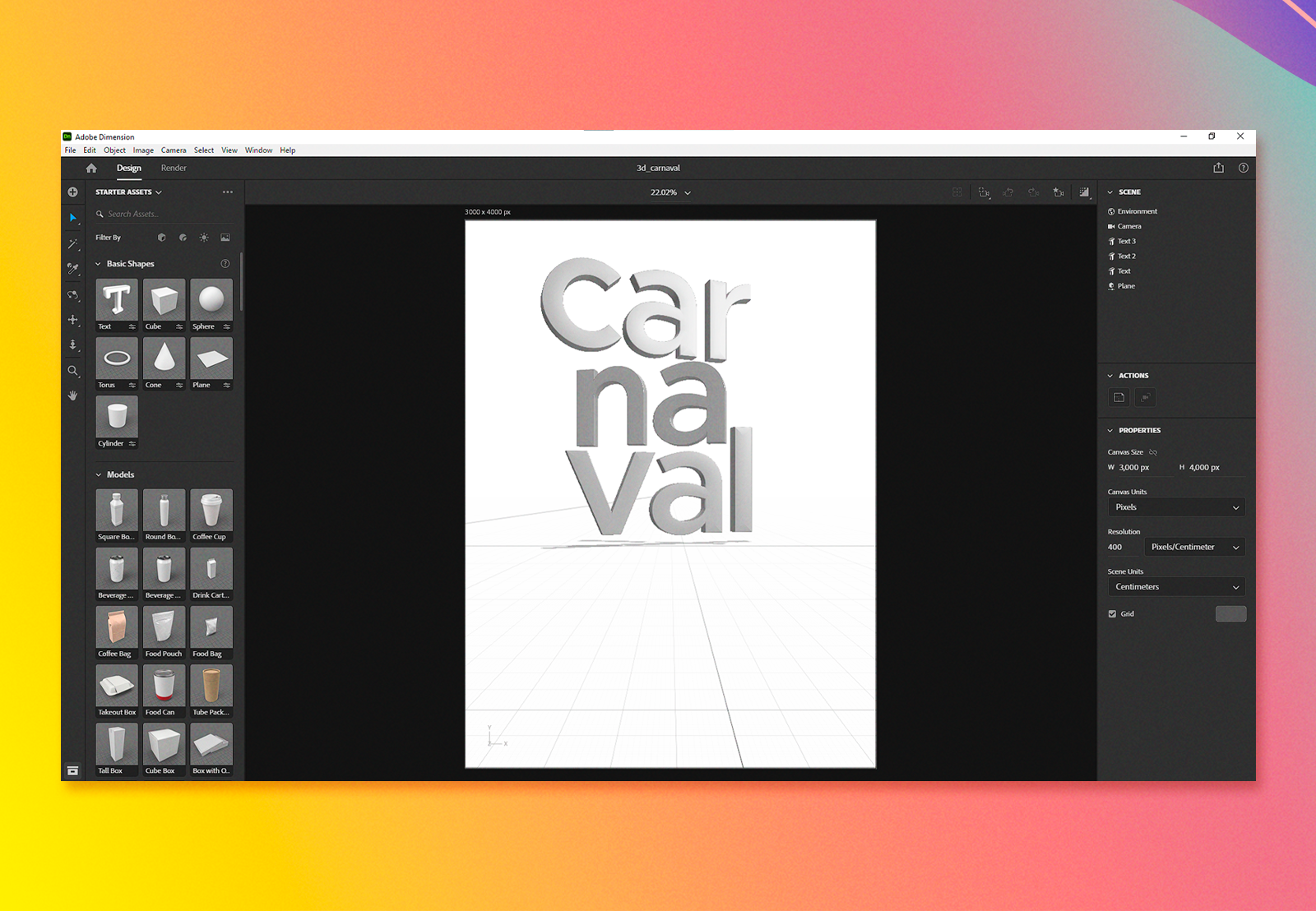Click the Share export icon
The height and width of the screenshot is (911, 1316).
(x=1218, y=168)
